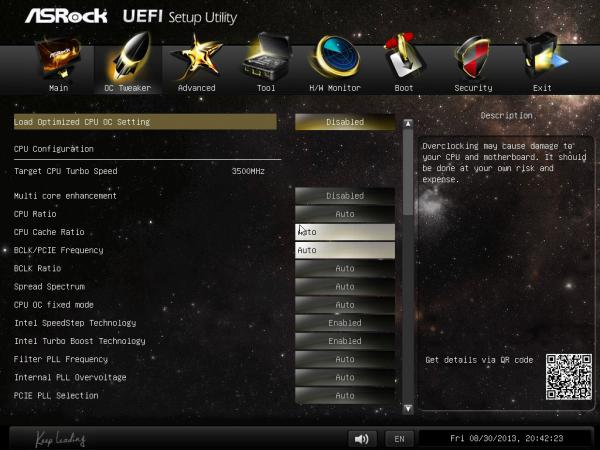
Task: Toggle Intel Turbo Boost Technology Enabled value
Action: click(x=345, y=341)
